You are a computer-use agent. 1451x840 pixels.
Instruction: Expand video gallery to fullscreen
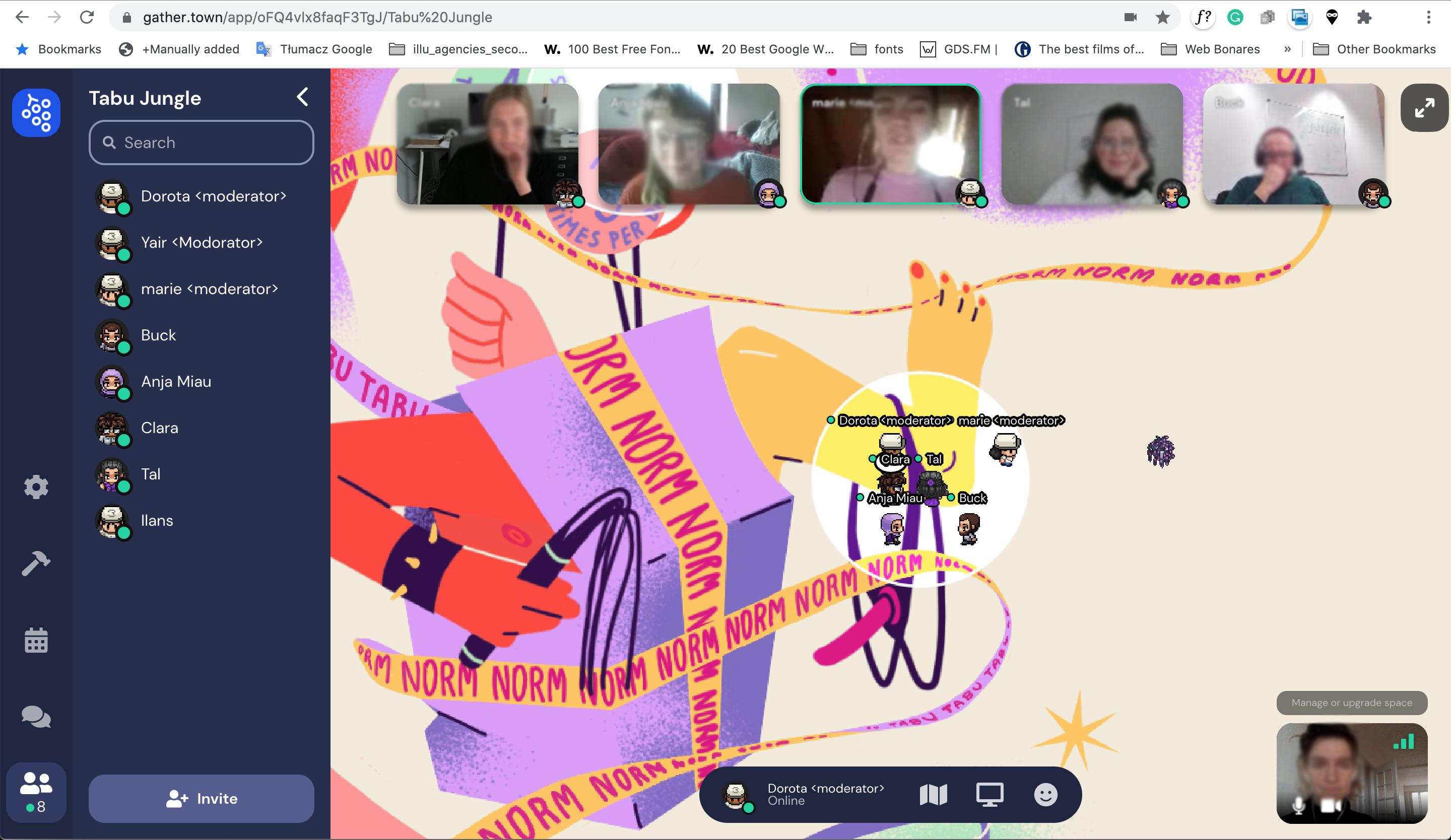(x=1424, y=108)
